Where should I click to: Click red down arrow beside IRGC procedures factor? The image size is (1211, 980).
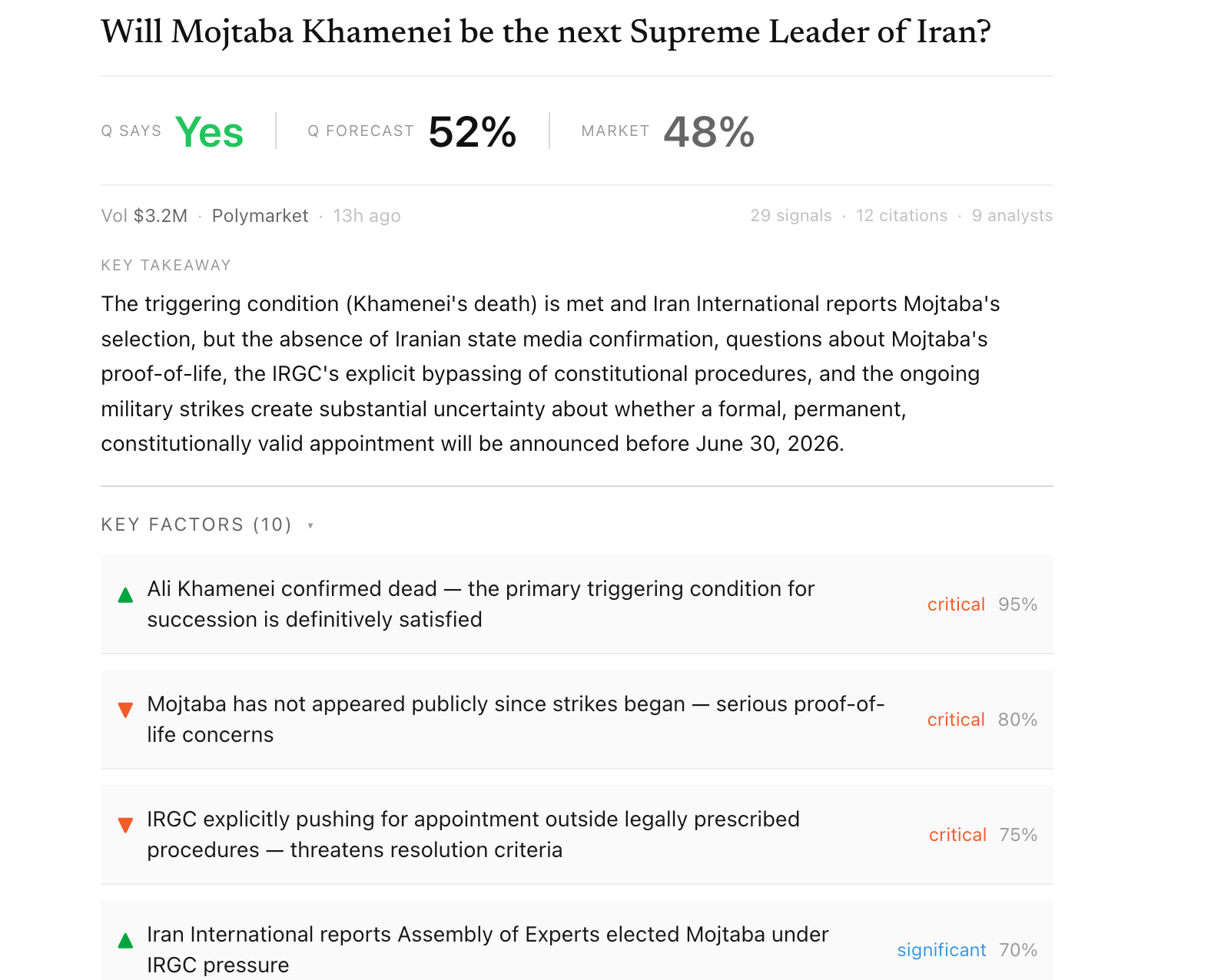pos(125,826)
